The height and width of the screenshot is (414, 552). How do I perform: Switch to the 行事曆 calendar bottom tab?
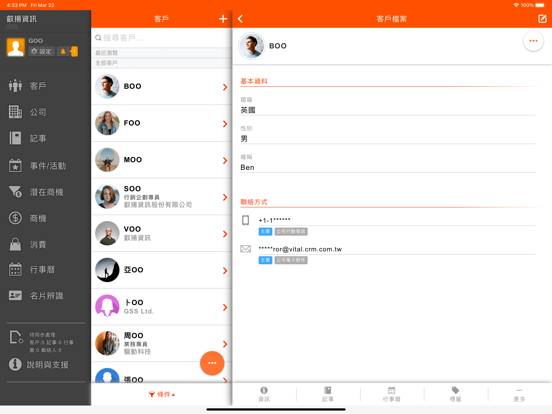[391, 394]
